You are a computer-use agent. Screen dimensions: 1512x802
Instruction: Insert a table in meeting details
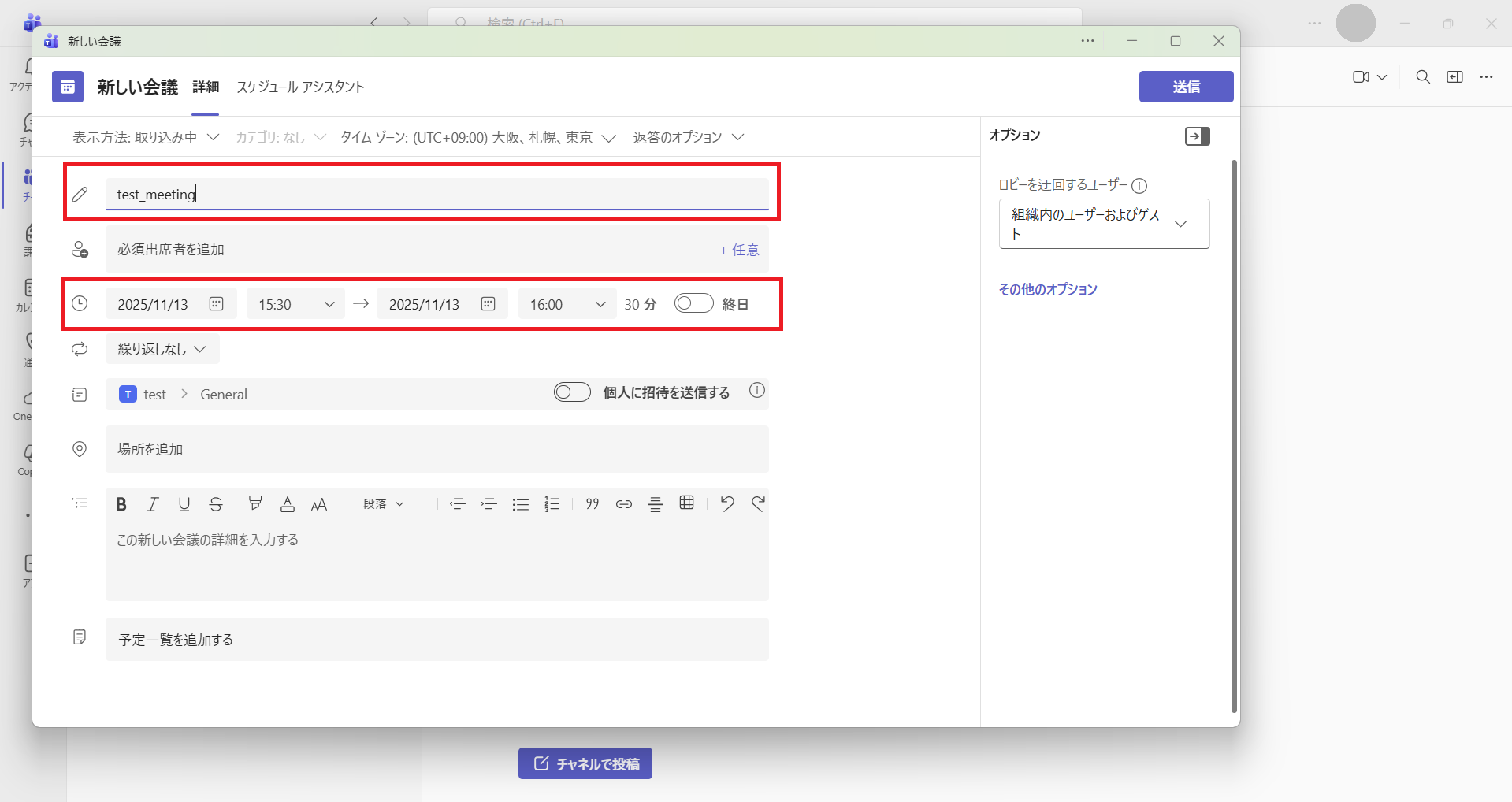click(686, 503)
